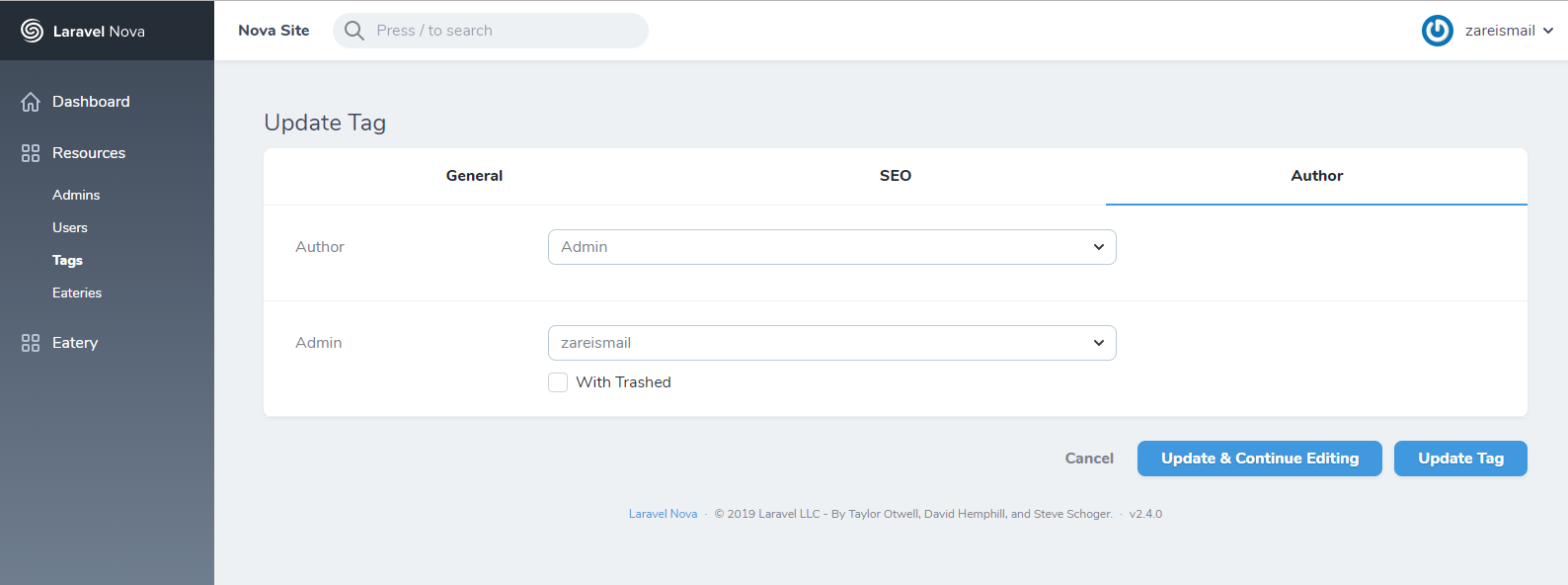This screenshot has height=585, width=1568.
Task: Click the zareismail user avatar icon
Action: (1438, 31)
